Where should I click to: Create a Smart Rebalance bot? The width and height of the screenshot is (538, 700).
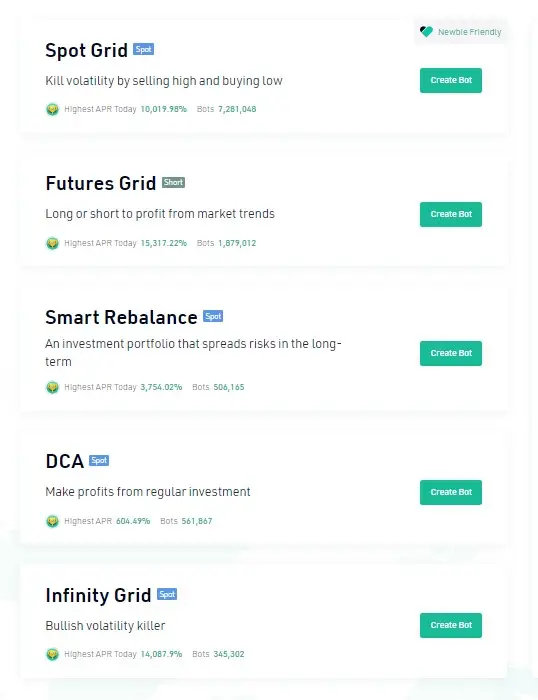(451, 353)
